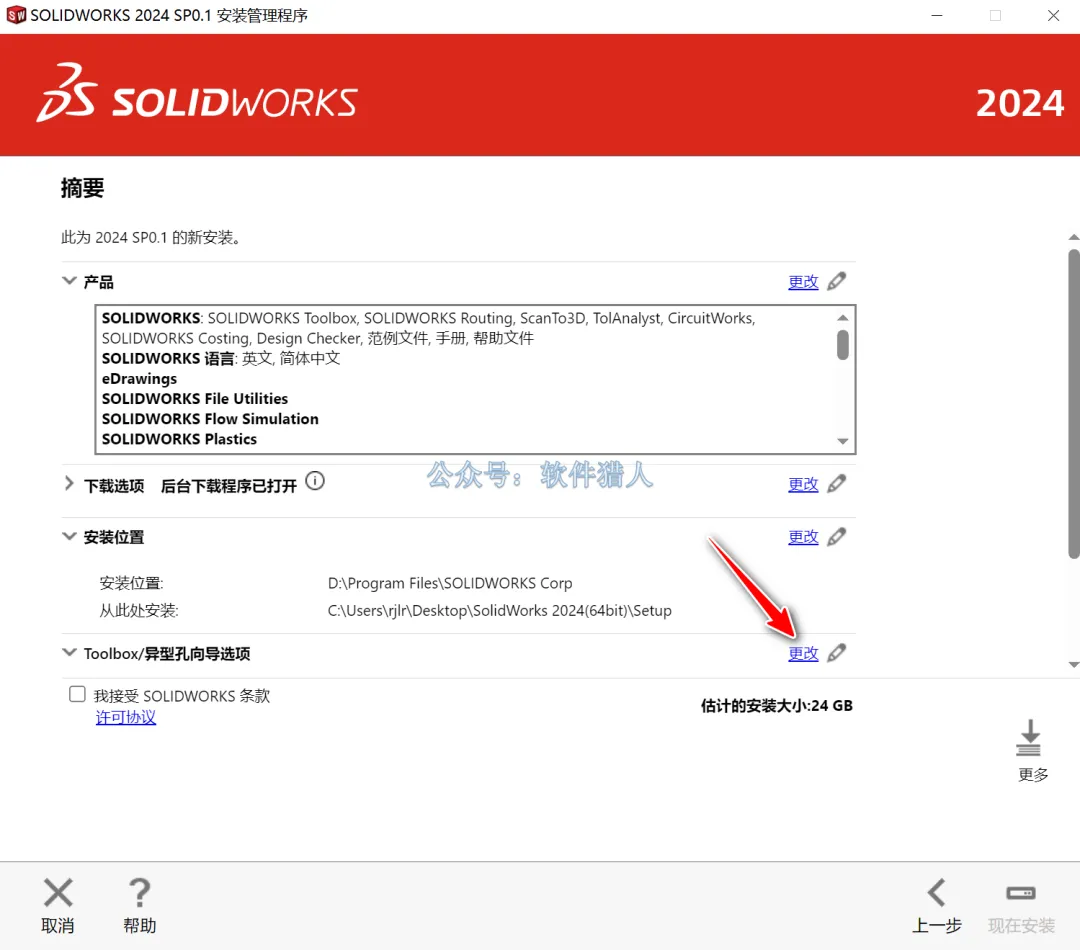
Task: Click 更改 link for 下载选项
Action: click(803, 484)
